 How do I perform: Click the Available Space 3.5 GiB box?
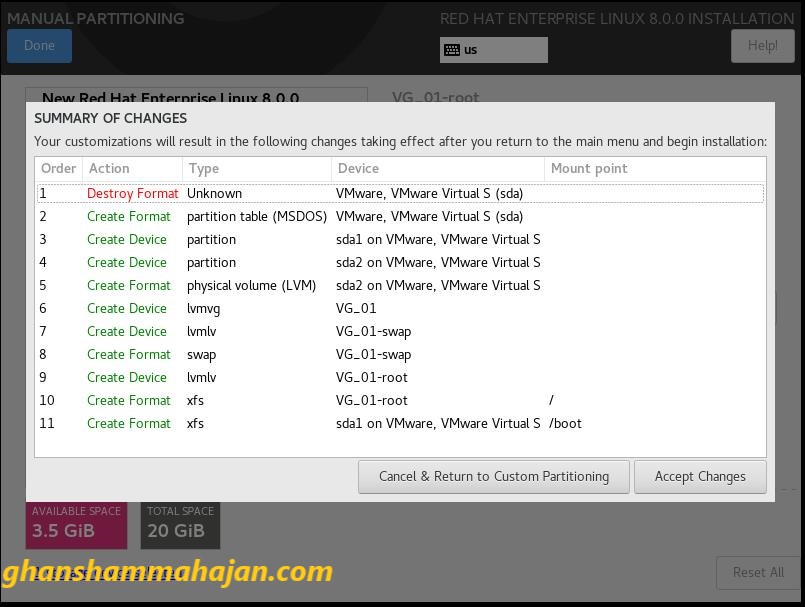76,524
